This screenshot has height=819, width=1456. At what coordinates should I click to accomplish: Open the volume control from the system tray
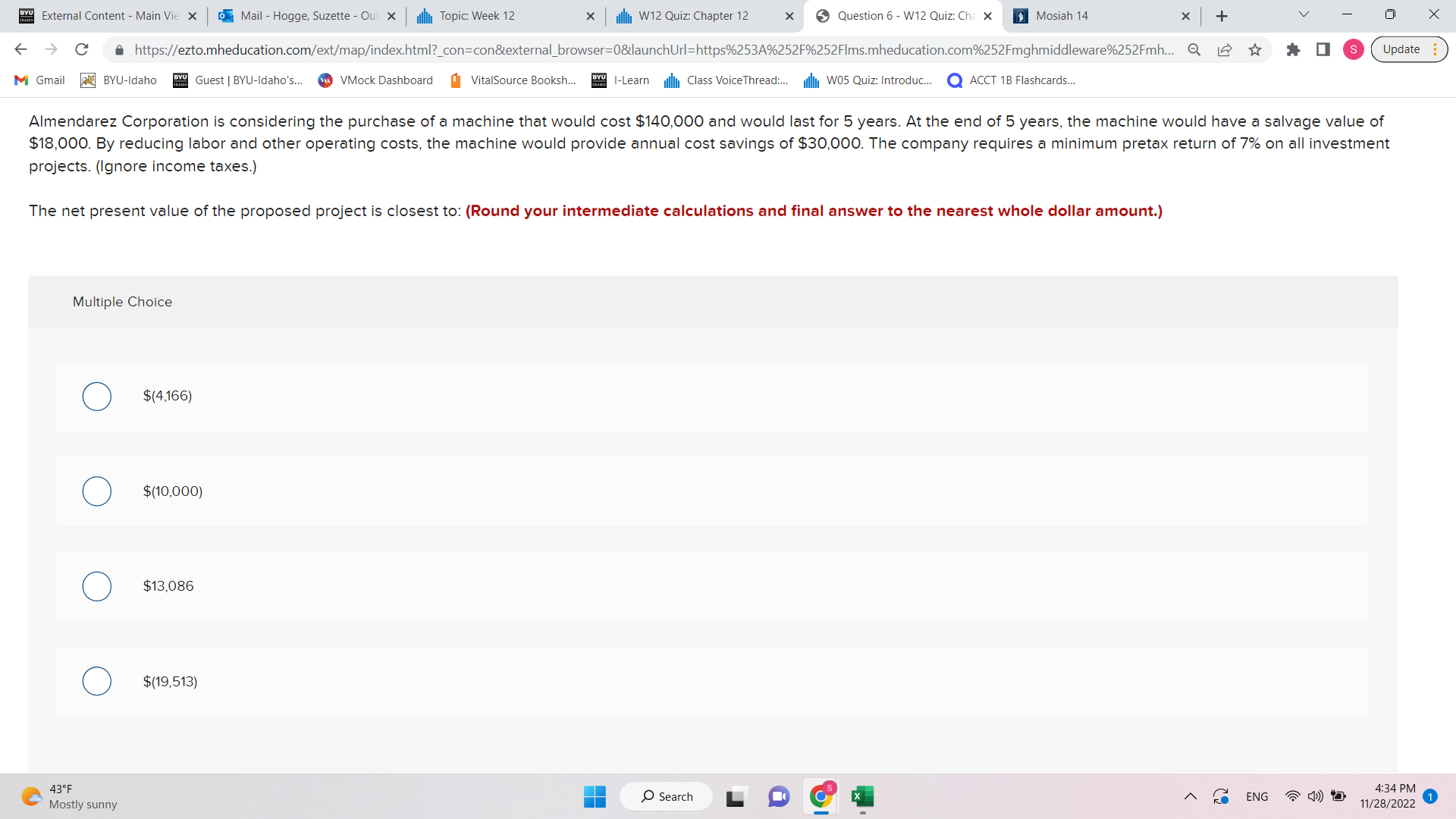click(x=1314, y=796)
